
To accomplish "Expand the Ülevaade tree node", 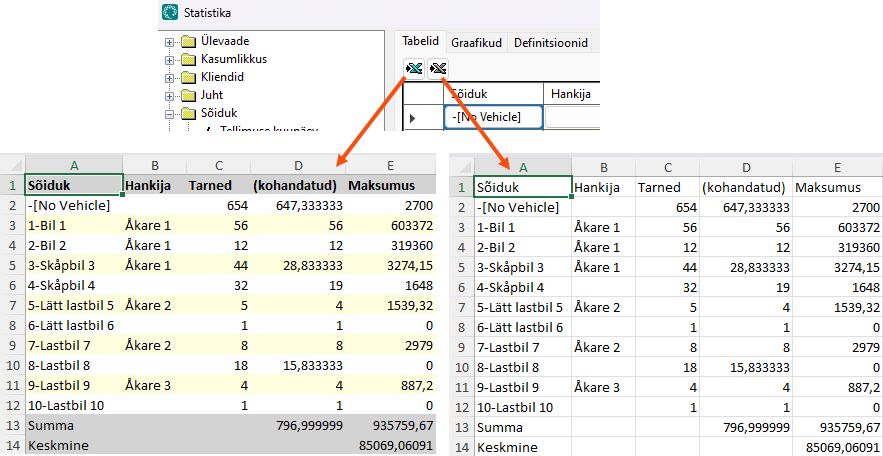I will [169, 42].
